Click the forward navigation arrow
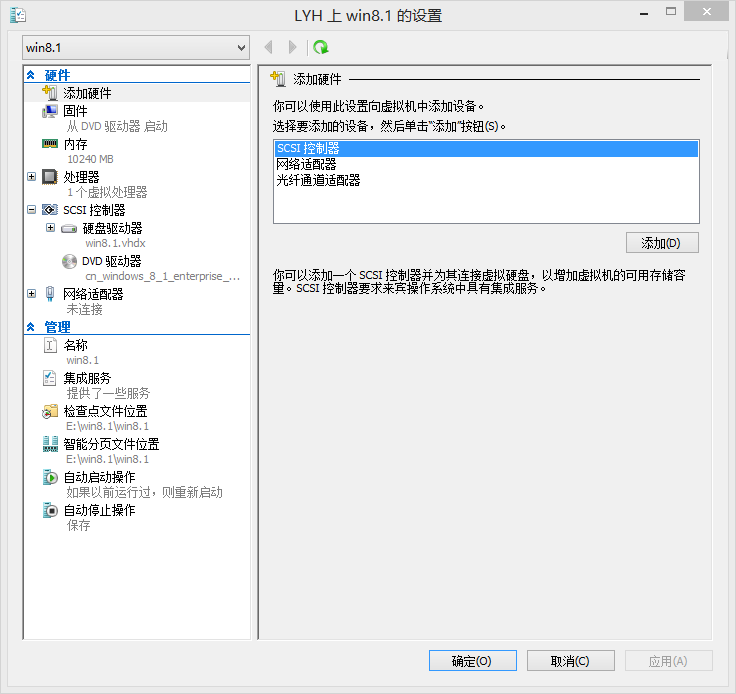 tap(292, 47)
